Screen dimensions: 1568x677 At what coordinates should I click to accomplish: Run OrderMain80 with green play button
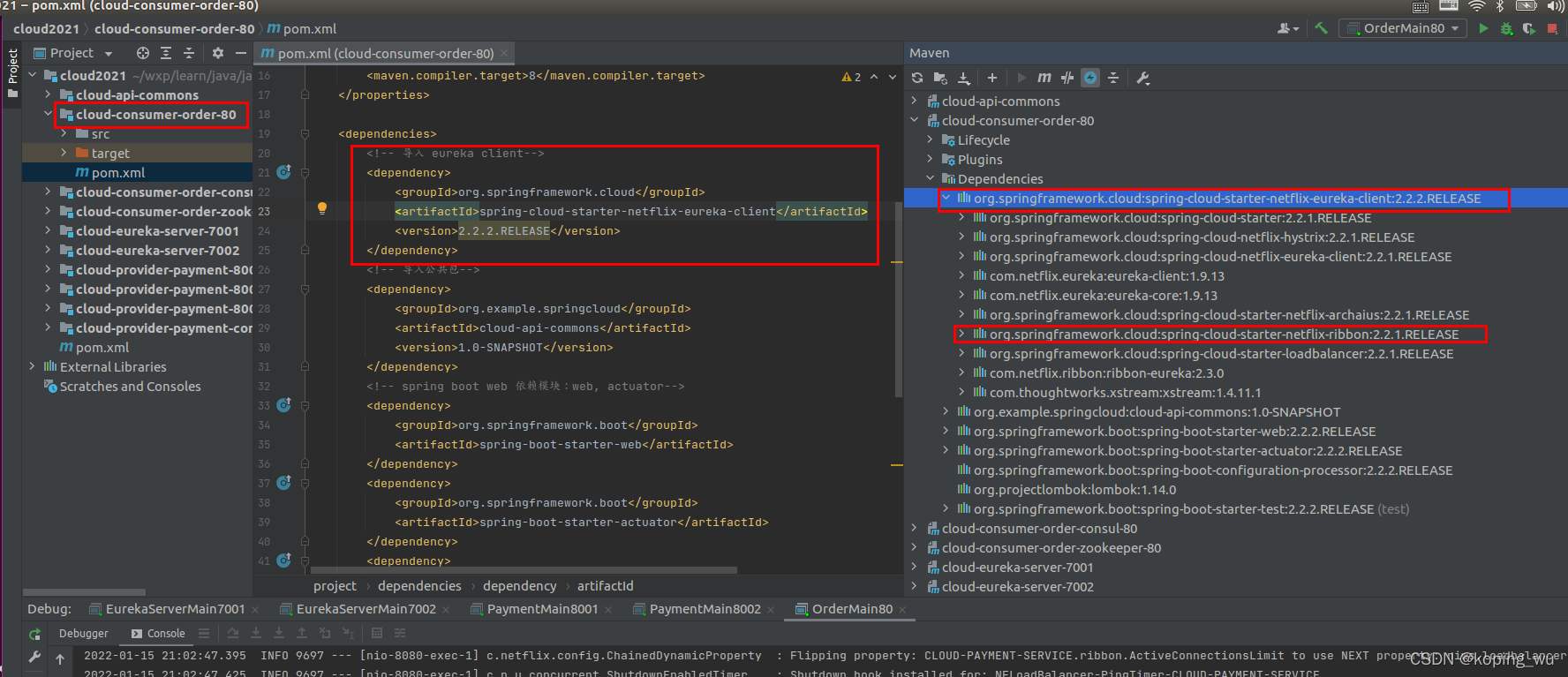(x=1483, y=28)
